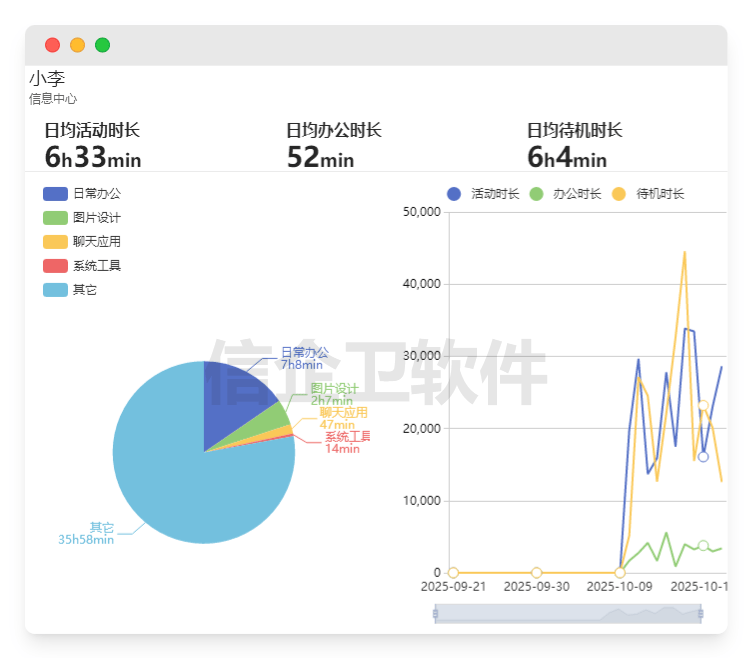Image resolution: width=752 pixels, height=658 pixels.
Task: Click the red 系统工具 legend swatch
Action: point(55,266)
